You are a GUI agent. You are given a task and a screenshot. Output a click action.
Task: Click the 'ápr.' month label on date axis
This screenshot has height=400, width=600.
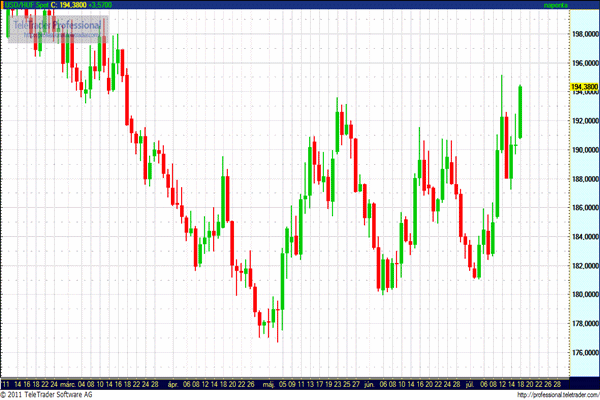point(173,384)
